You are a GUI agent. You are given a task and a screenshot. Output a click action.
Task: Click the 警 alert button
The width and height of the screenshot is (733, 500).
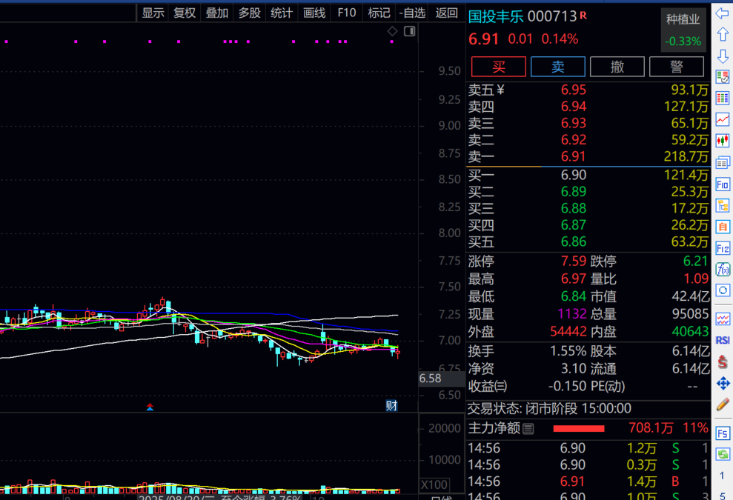(x=676, y=66)
